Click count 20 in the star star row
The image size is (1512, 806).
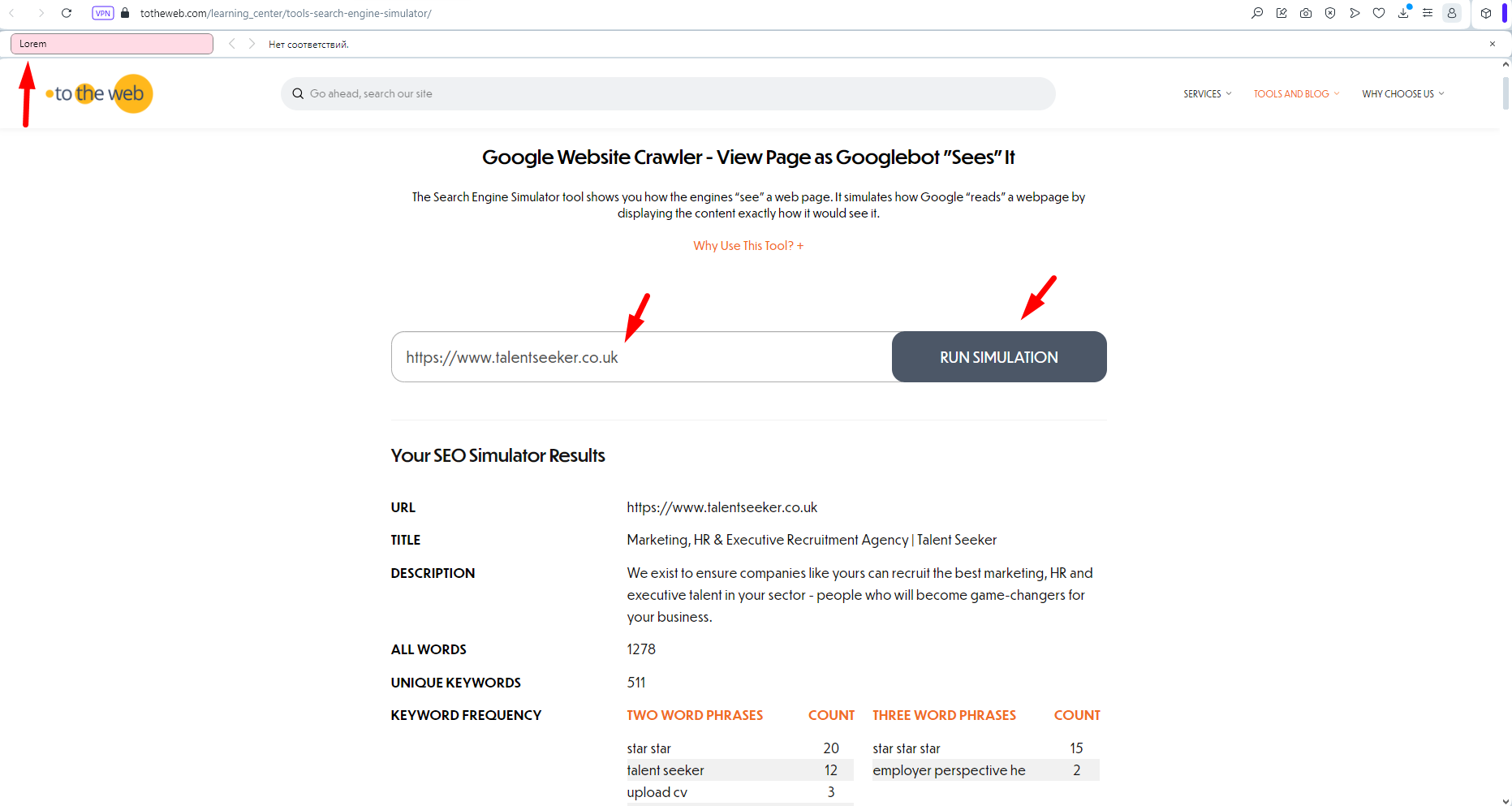click(x=831, y=748)
